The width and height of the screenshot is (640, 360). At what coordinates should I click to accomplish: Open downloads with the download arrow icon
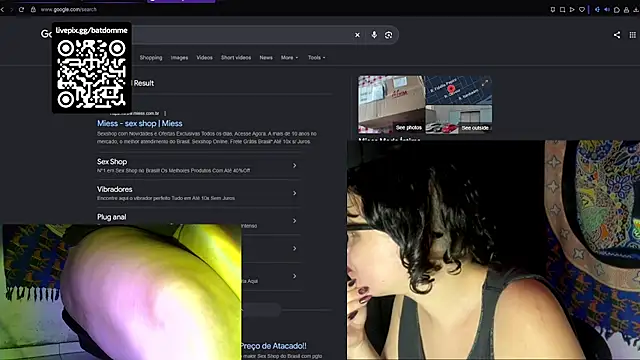[636, 9]
